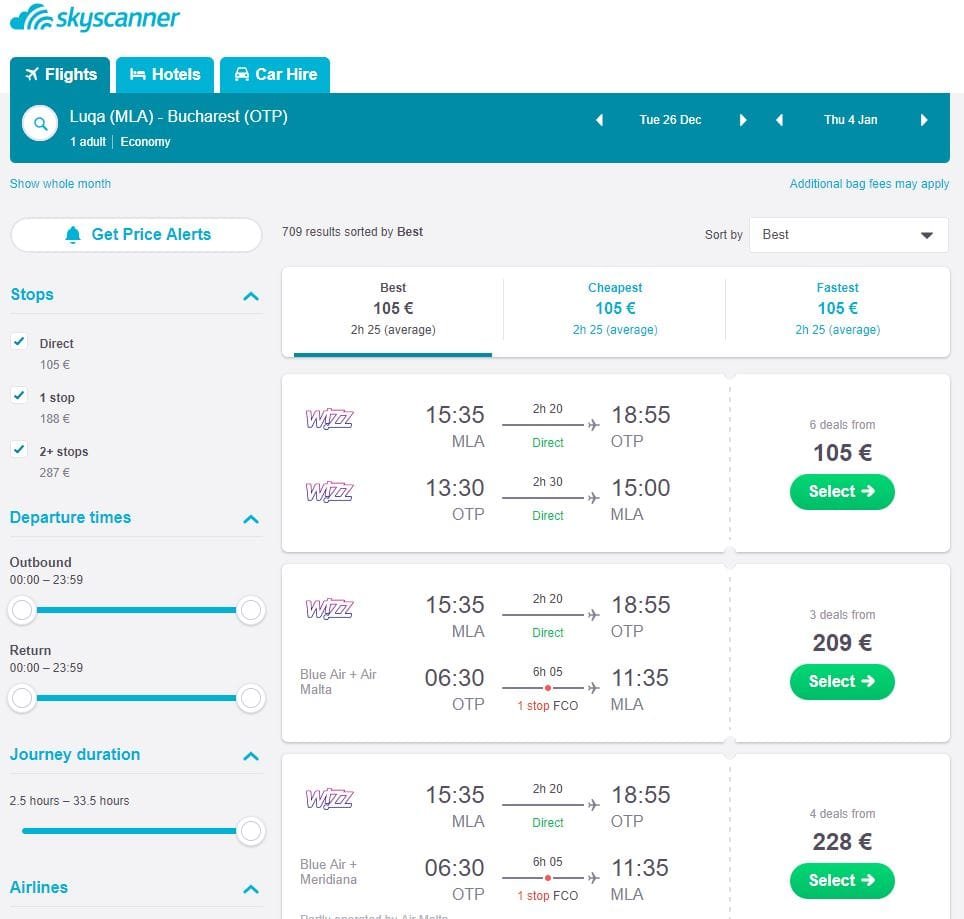Screen dimensions: 964x919
Task: Uncheck the 2+ stops filter
Action: point(19,449)
